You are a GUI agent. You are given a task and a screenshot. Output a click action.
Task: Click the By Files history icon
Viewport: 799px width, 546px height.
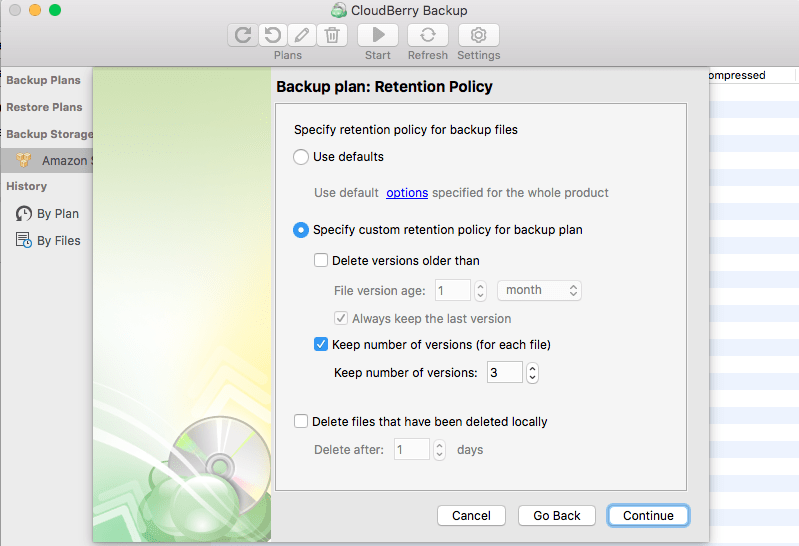(23, 240)
